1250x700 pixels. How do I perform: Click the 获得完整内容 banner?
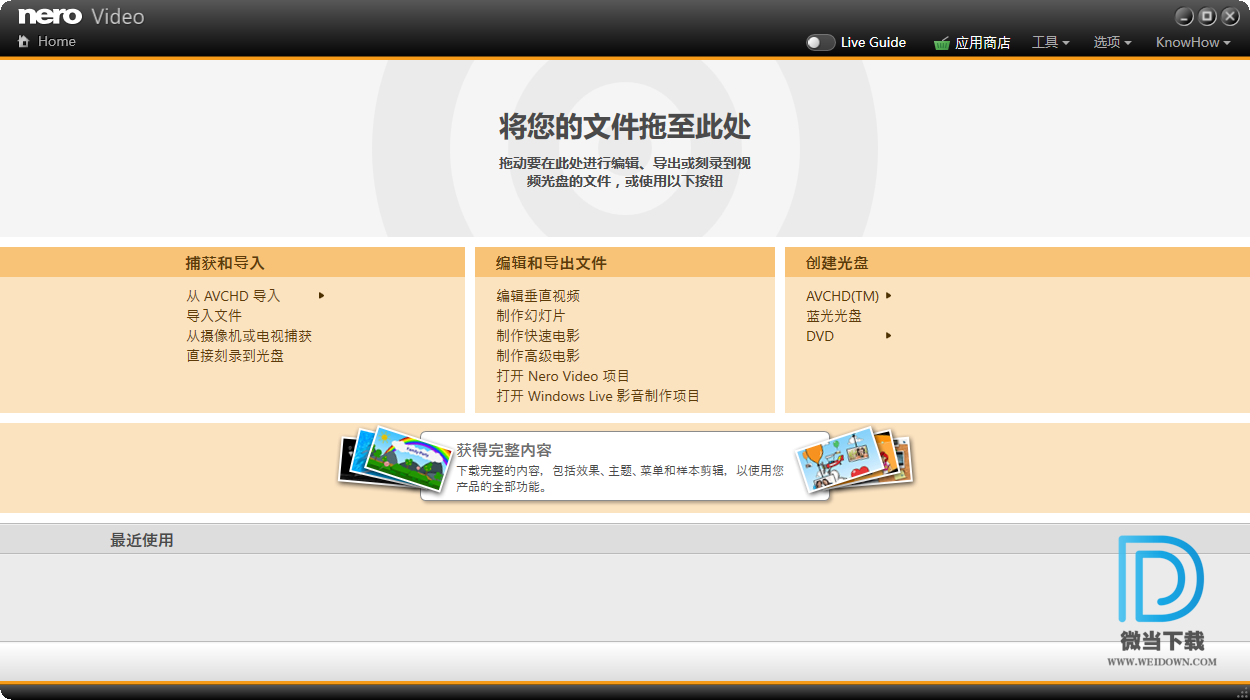click(625, 466)
